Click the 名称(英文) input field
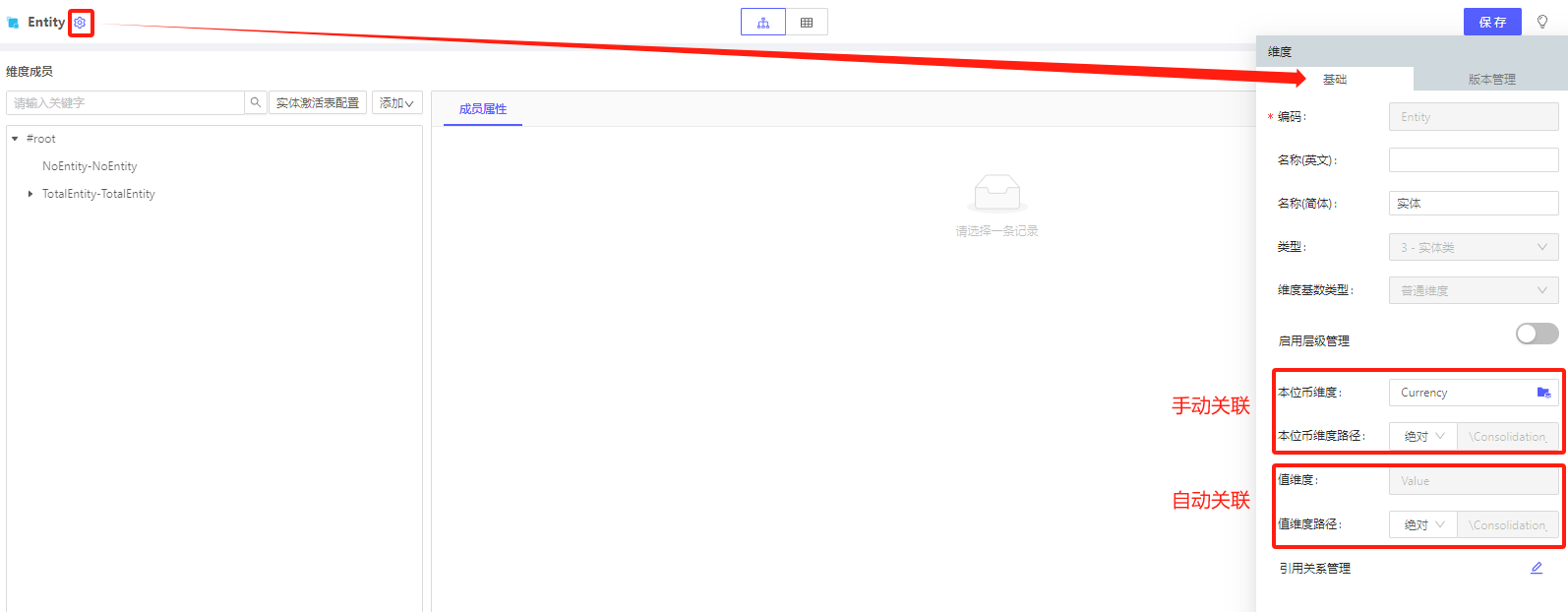 1473,160
